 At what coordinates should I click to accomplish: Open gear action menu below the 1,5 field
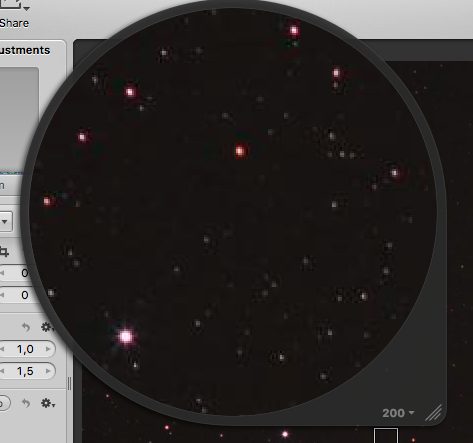click(x=48, y=403)
